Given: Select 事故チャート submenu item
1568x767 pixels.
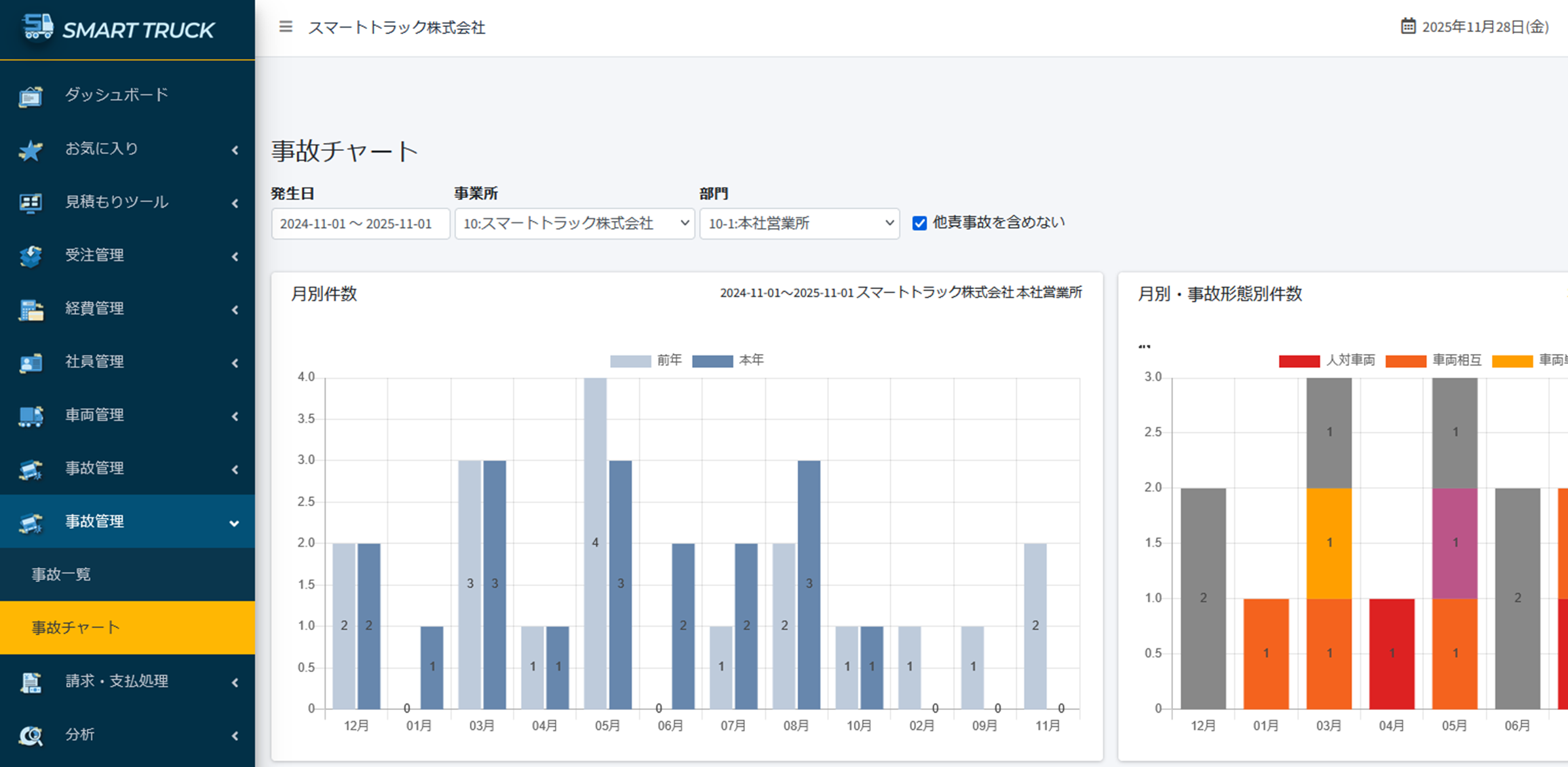Looking at the screenshot, I should pos(76,627).
